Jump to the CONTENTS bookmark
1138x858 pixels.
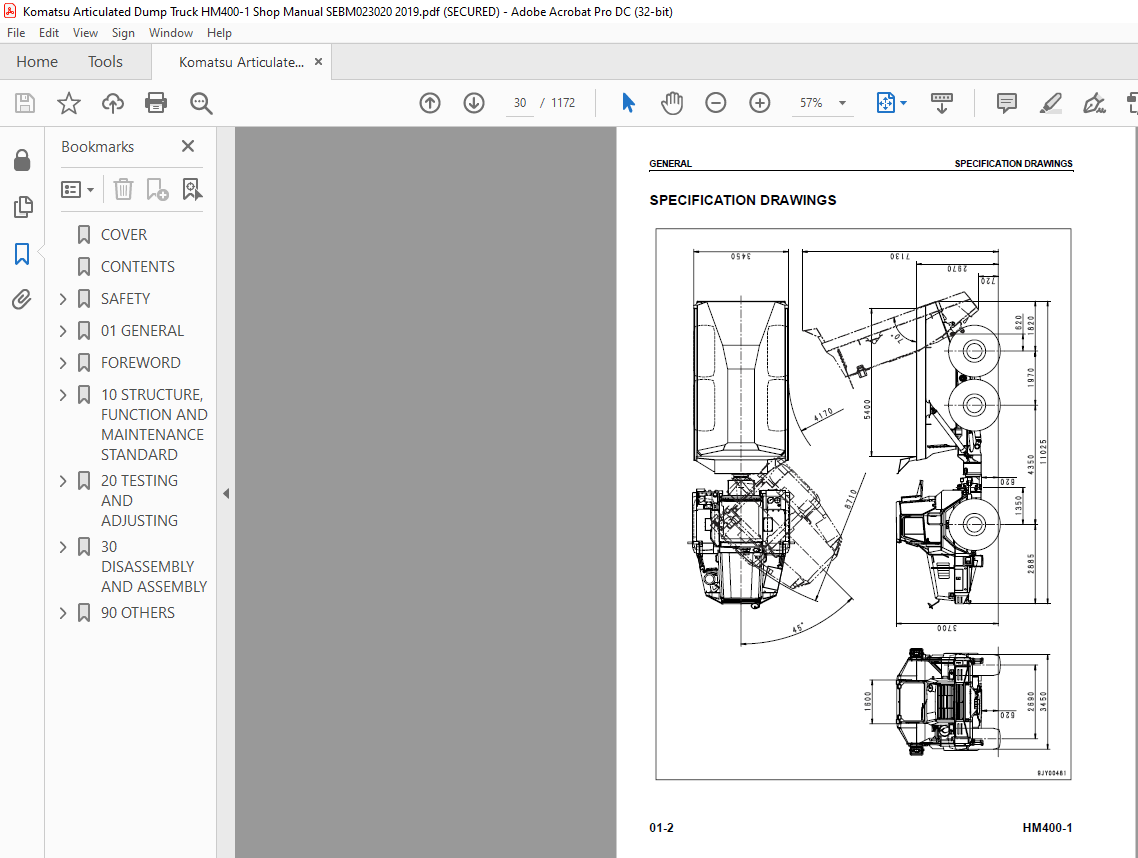point(137,267)
